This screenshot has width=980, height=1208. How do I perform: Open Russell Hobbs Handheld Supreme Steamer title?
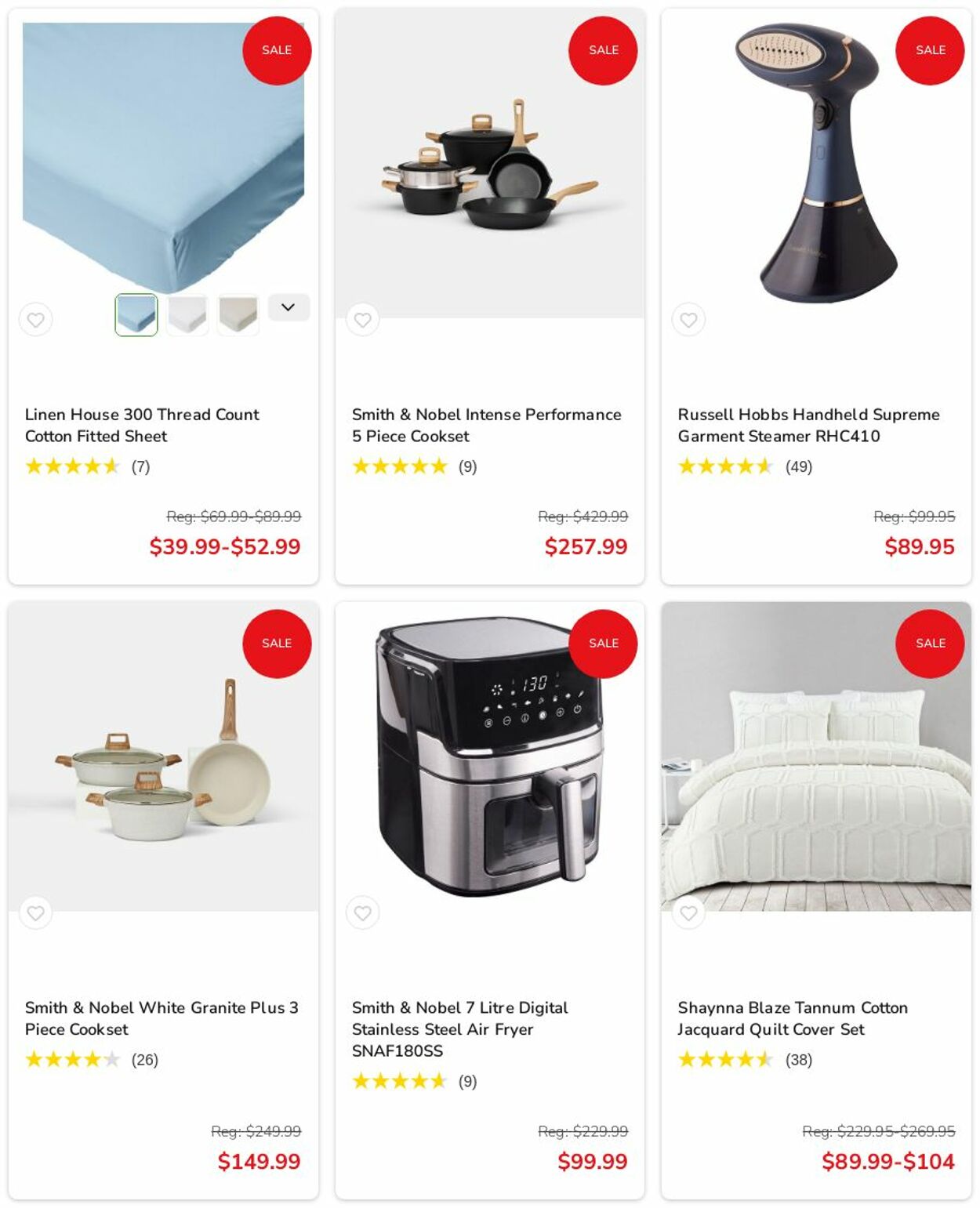[x=808, y=425]
